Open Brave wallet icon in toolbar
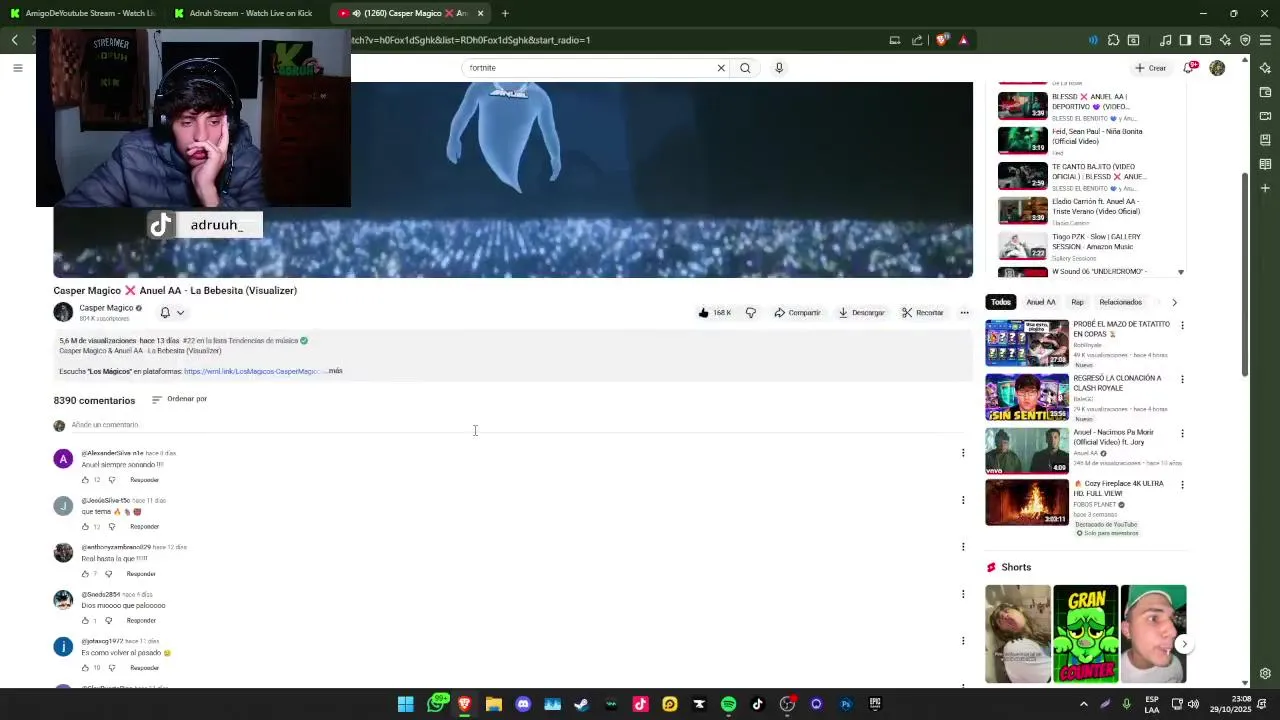 tap(1205, 40)
